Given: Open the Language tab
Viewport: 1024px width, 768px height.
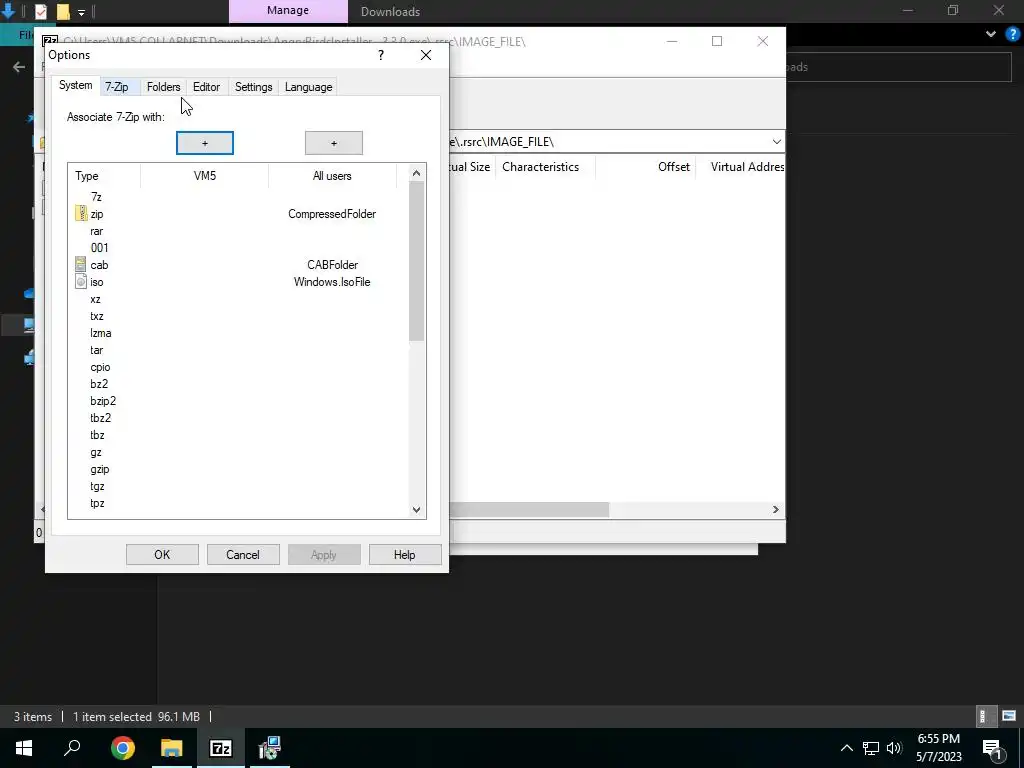Looking at the screenshot, I should [x=308, y=87].
